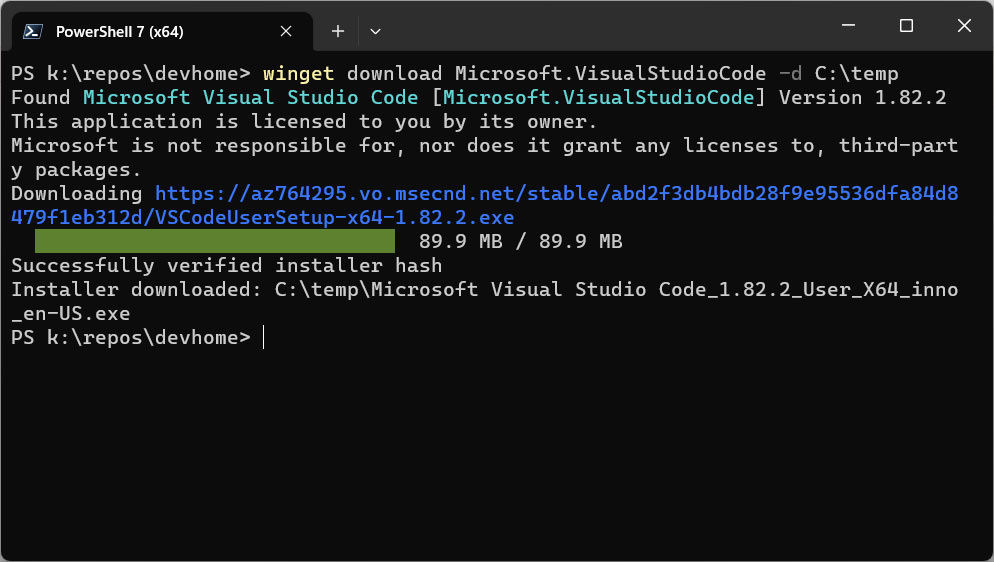Click the -d parameter in the command
The image size is (994, 562).
click(790, 73)
